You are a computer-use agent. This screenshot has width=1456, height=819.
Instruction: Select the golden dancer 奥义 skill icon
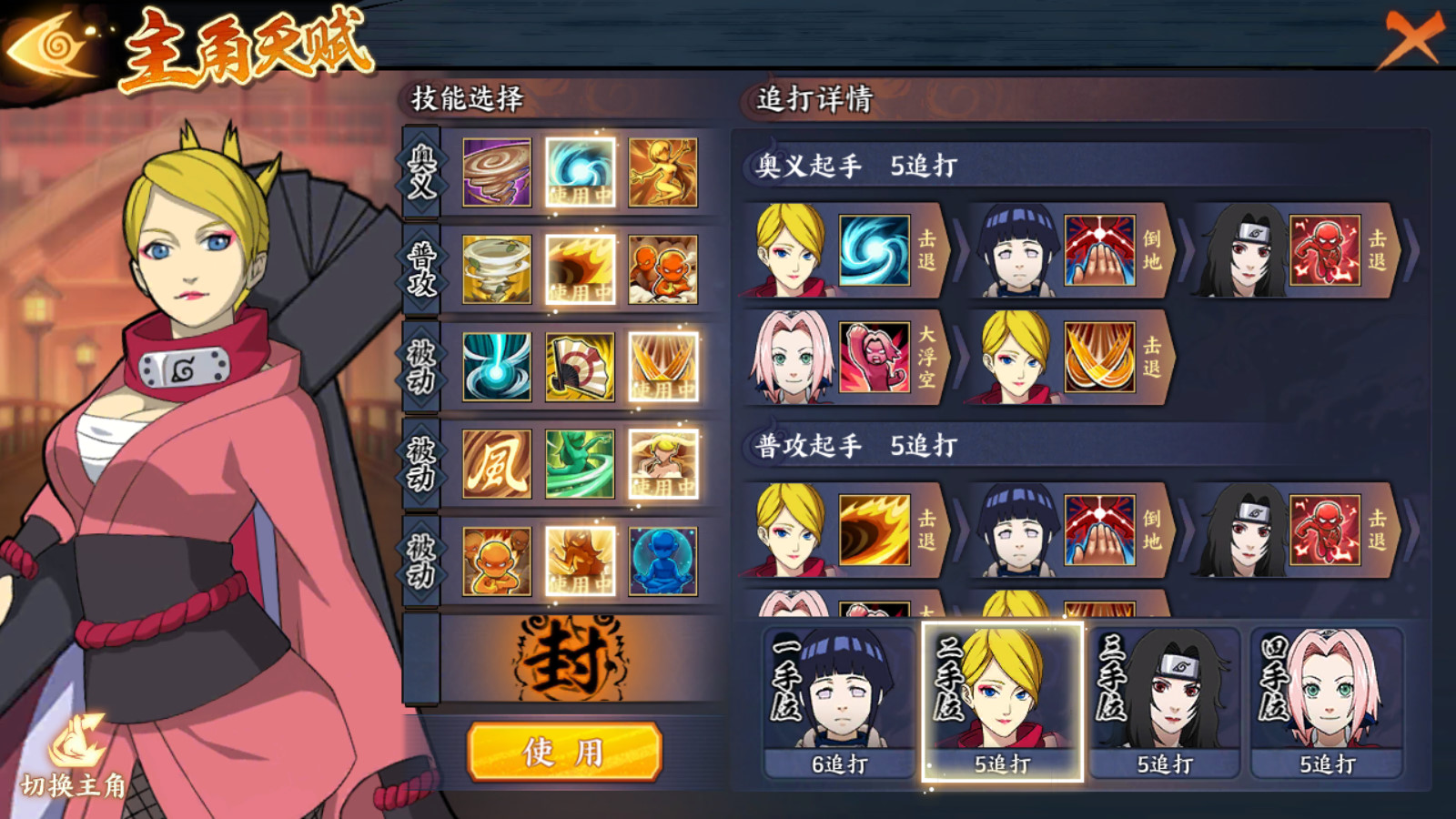click(663, 173)
